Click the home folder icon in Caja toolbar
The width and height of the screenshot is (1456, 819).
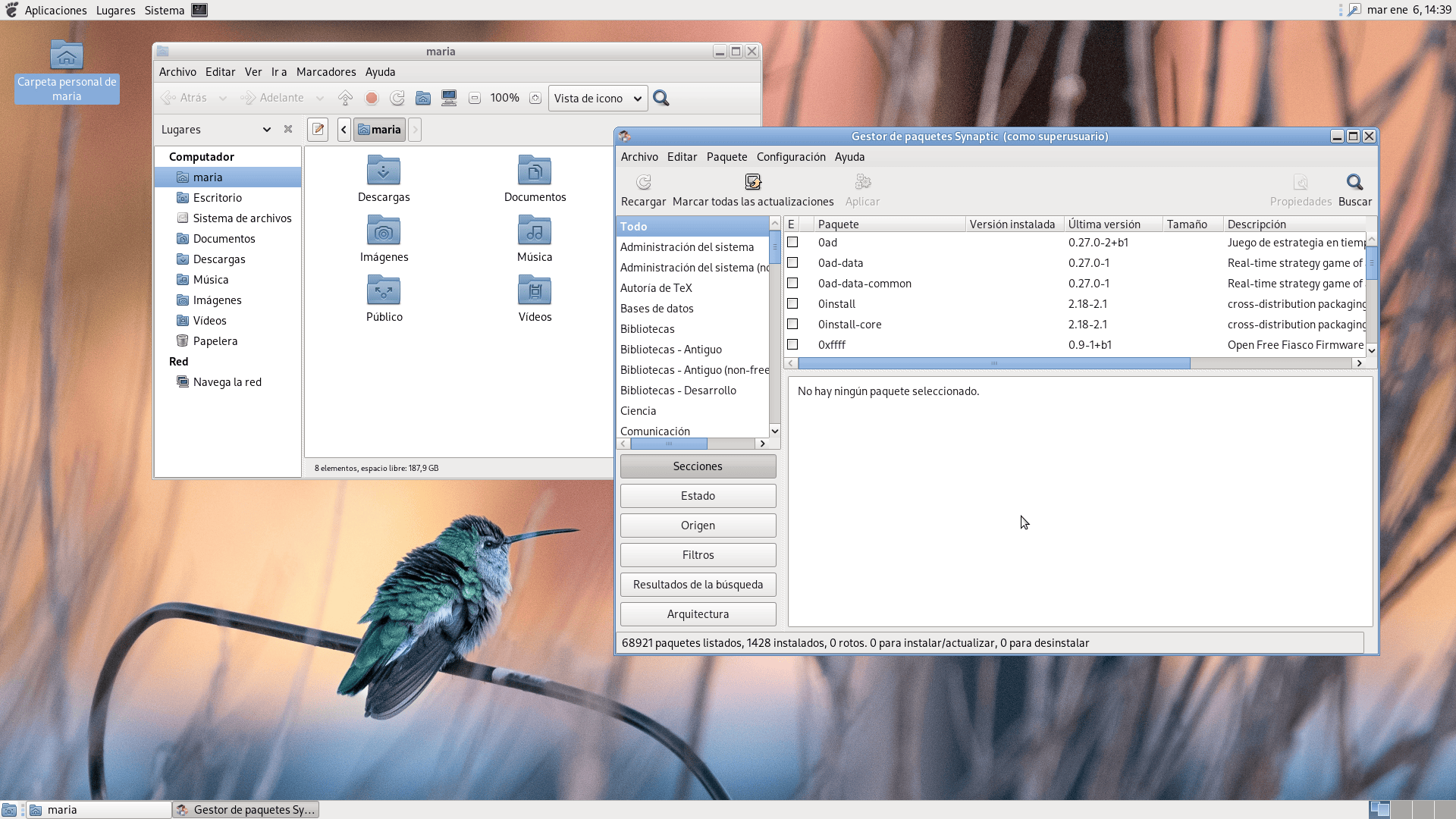click(423, 99)
